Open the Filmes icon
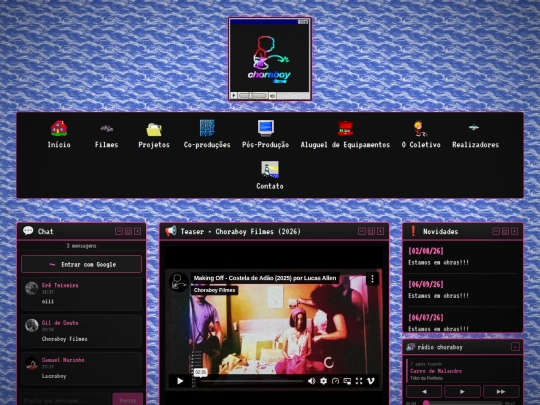The height and width of the screenshot is (405, 540). pos(106,128)
